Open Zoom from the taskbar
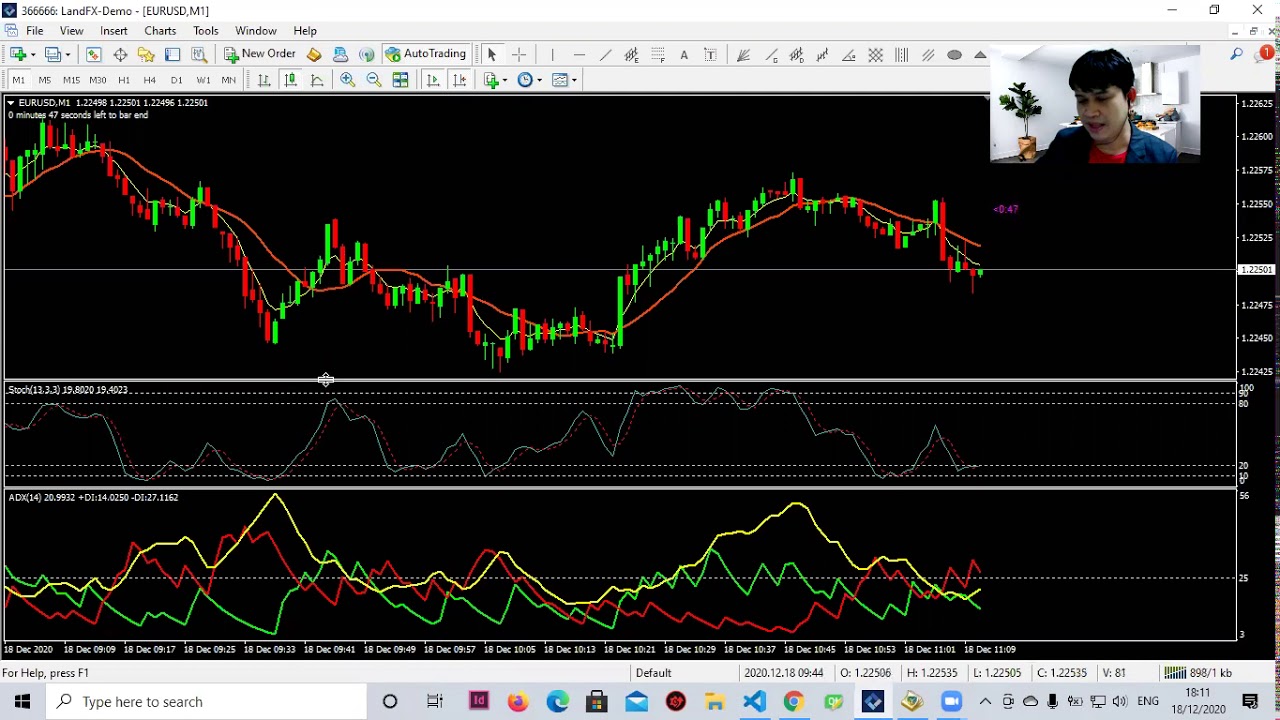The image size is (1280, 720). [x=951, y=702]
